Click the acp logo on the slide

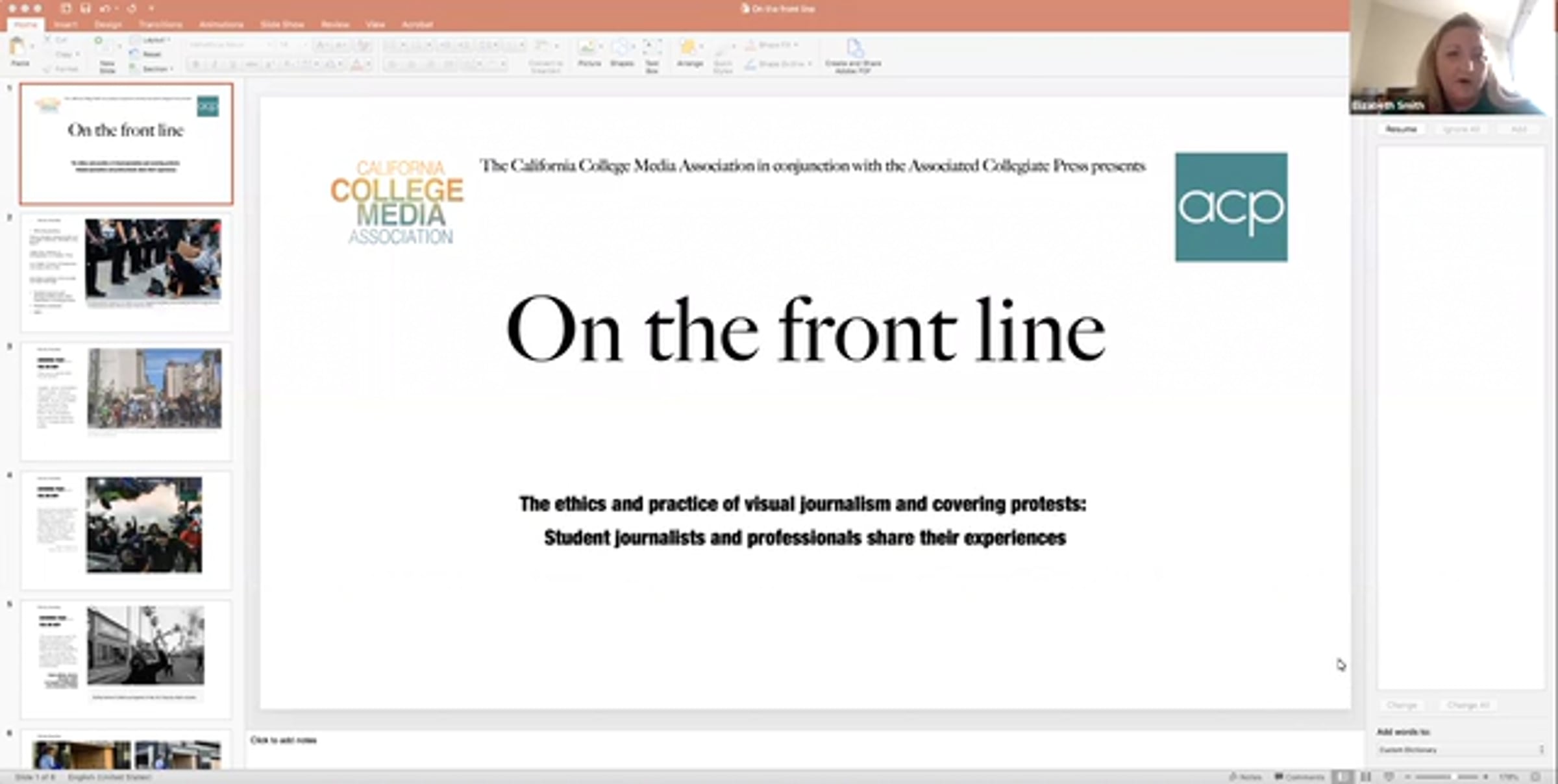[x=1231, y=207]
